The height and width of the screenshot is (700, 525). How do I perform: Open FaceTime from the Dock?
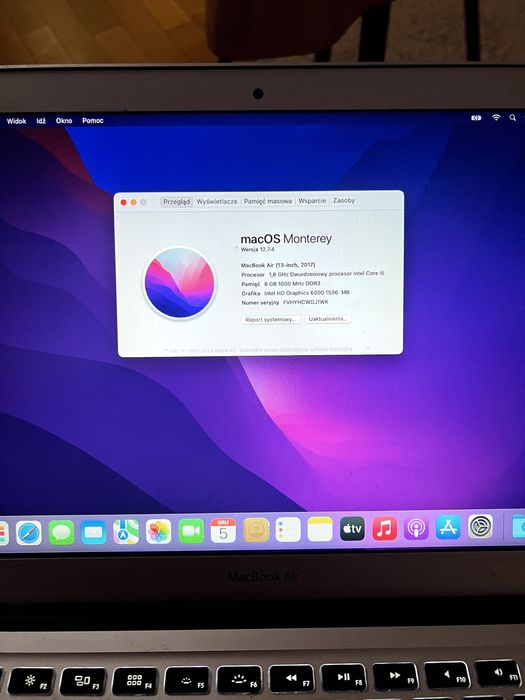(191, 531)
